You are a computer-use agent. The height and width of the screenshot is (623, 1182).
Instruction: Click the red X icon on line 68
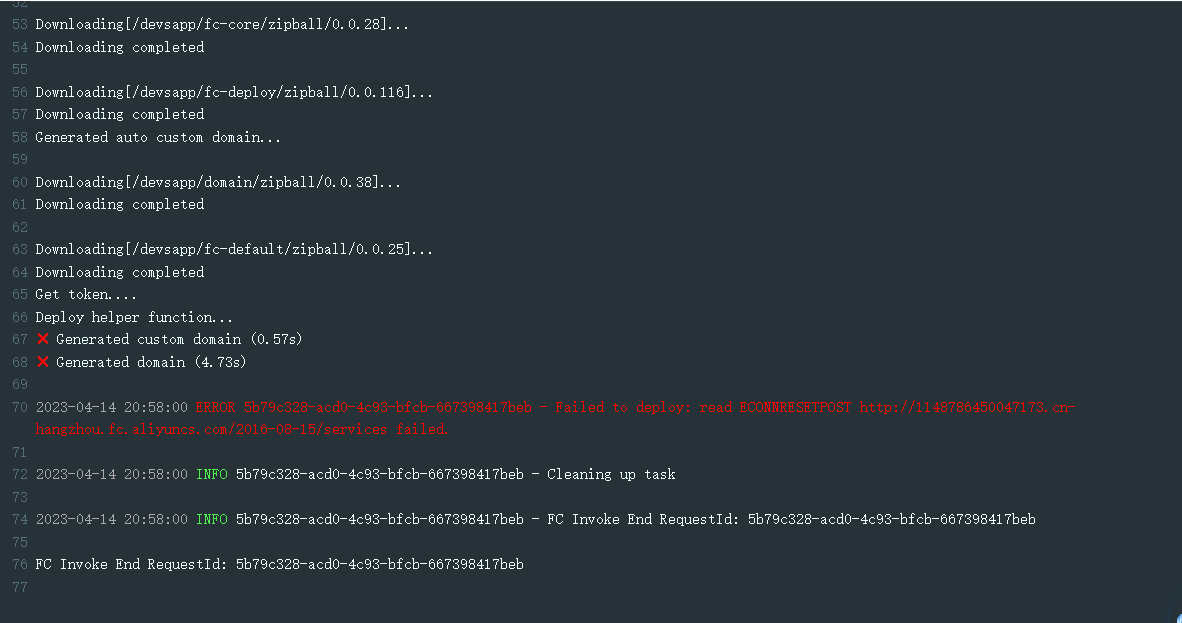point(43,361)
